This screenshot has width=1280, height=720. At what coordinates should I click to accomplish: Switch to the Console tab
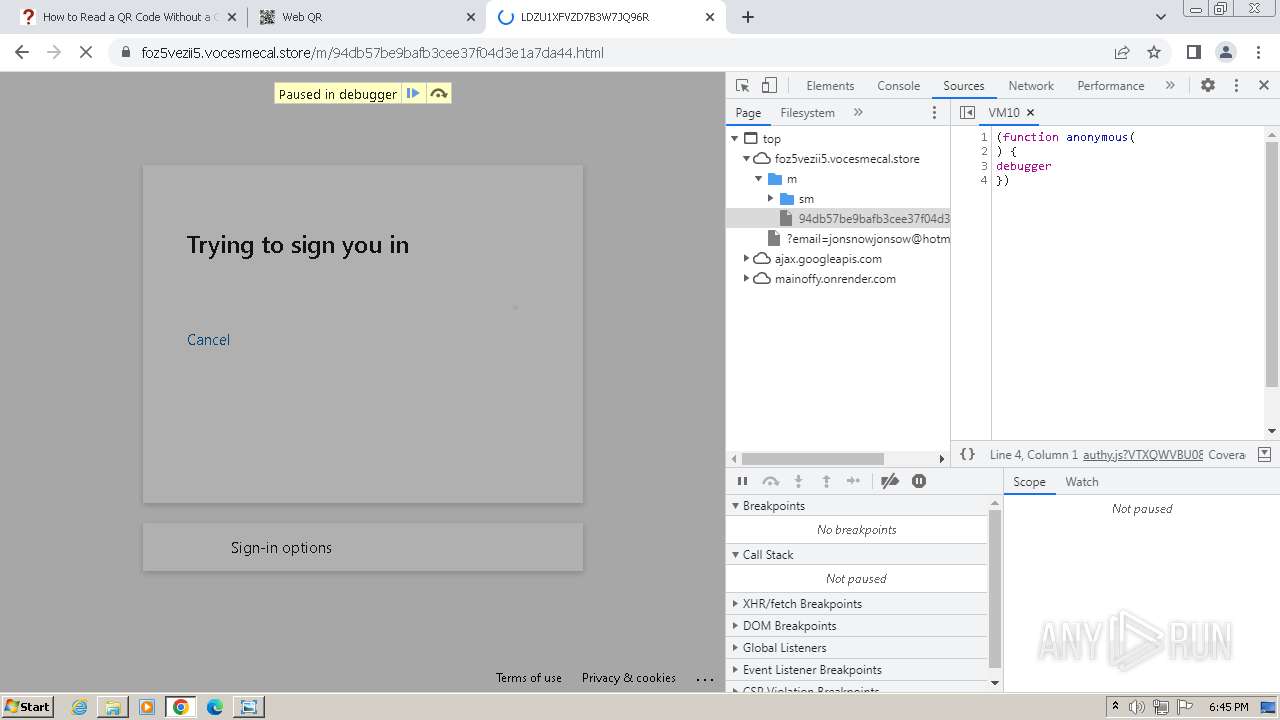click(x=898, y=86)
